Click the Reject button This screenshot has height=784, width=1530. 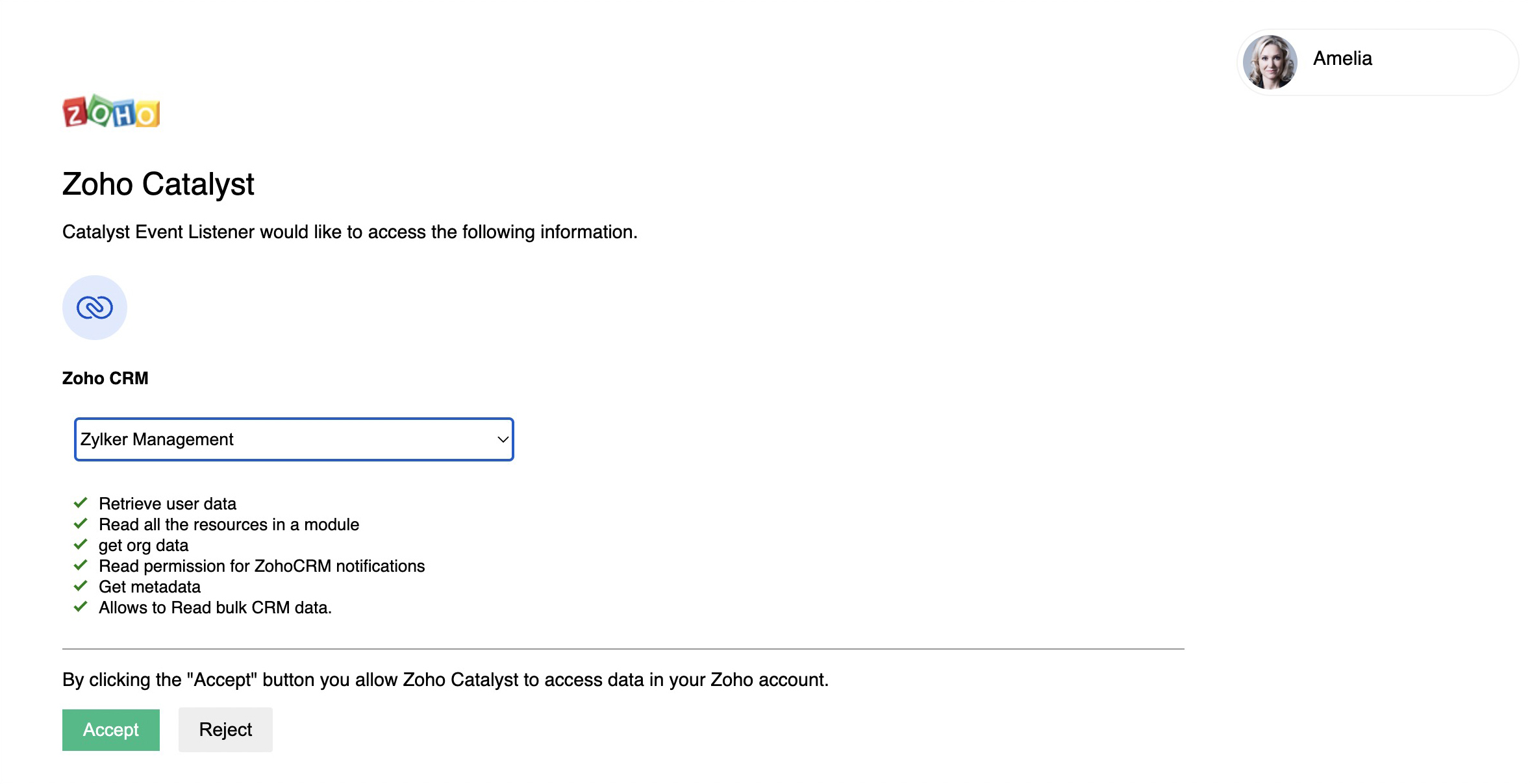pyautogui.click(x=225, y=729)
